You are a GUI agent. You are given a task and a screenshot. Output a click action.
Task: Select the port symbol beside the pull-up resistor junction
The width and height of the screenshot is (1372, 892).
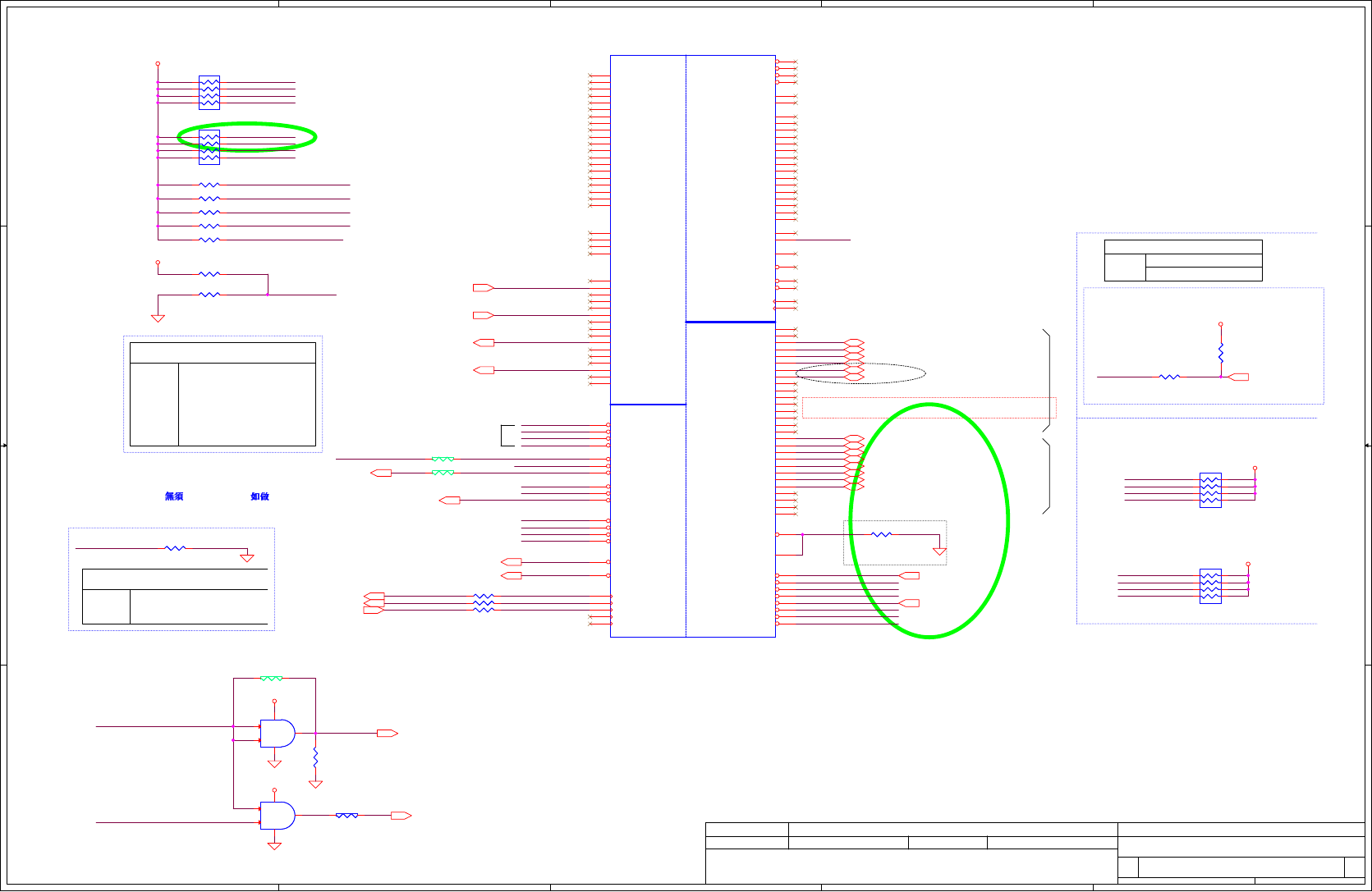[x=1238, y=377]
